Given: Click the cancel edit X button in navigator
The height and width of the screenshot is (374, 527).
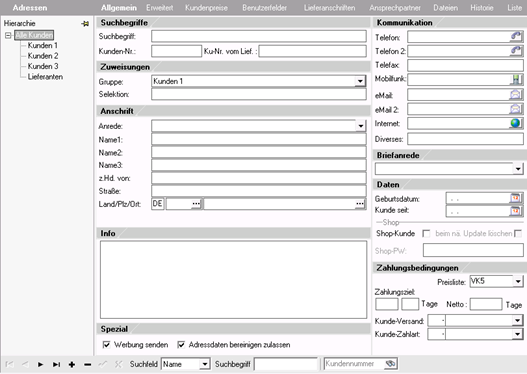Looking at the screenshot, I should [118, 364].
